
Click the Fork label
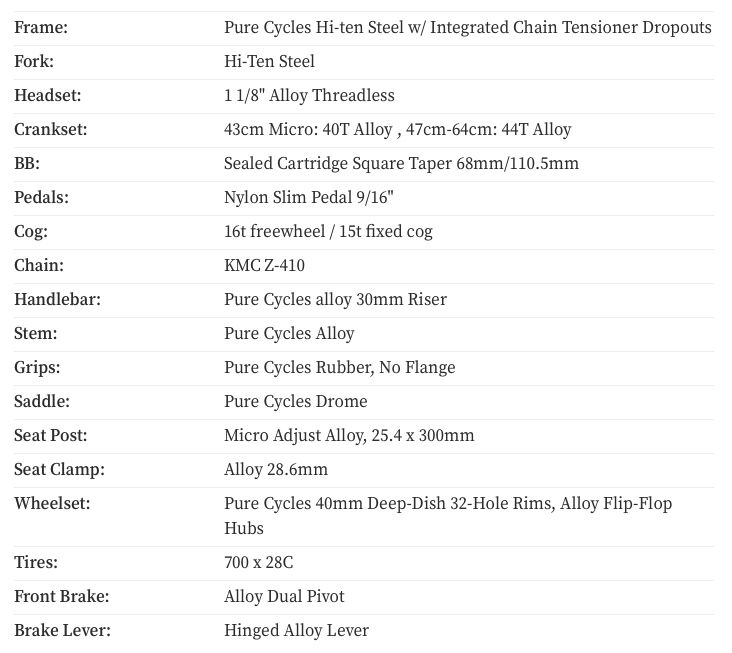(34, 61)
